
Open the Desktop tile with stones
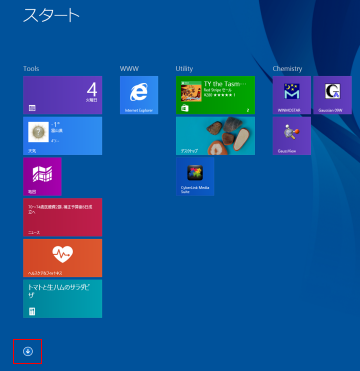tap(215, 136)
